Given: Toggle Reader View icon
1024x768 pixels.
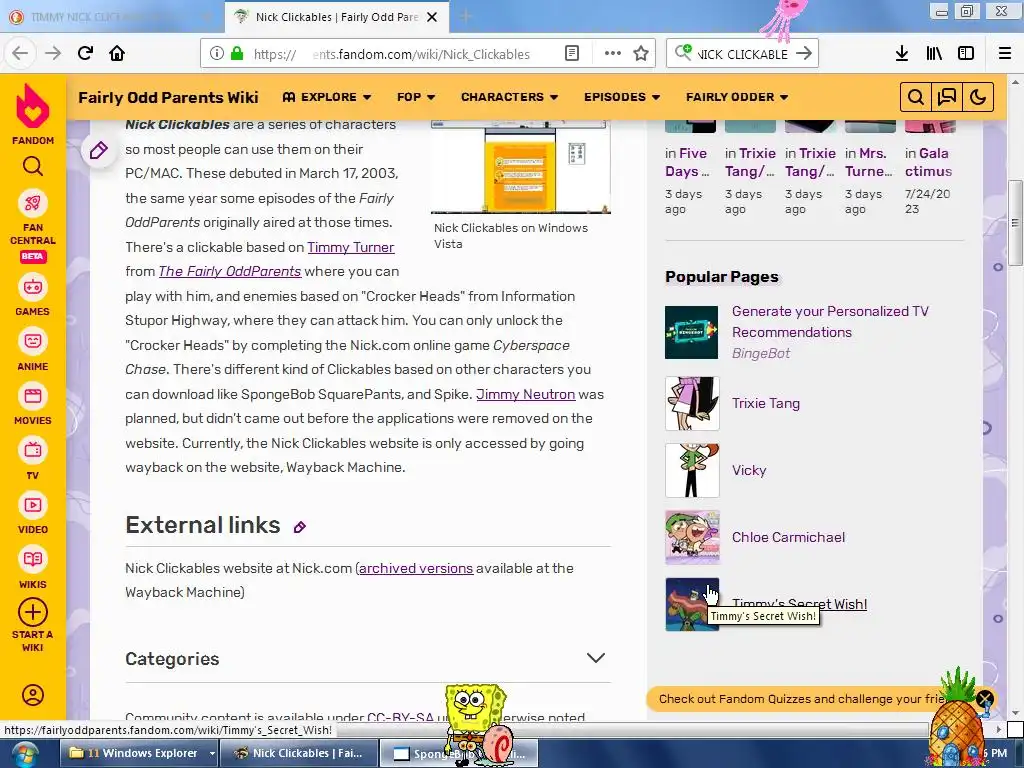Looking at the screenshot, I should (x=571, y=54).
